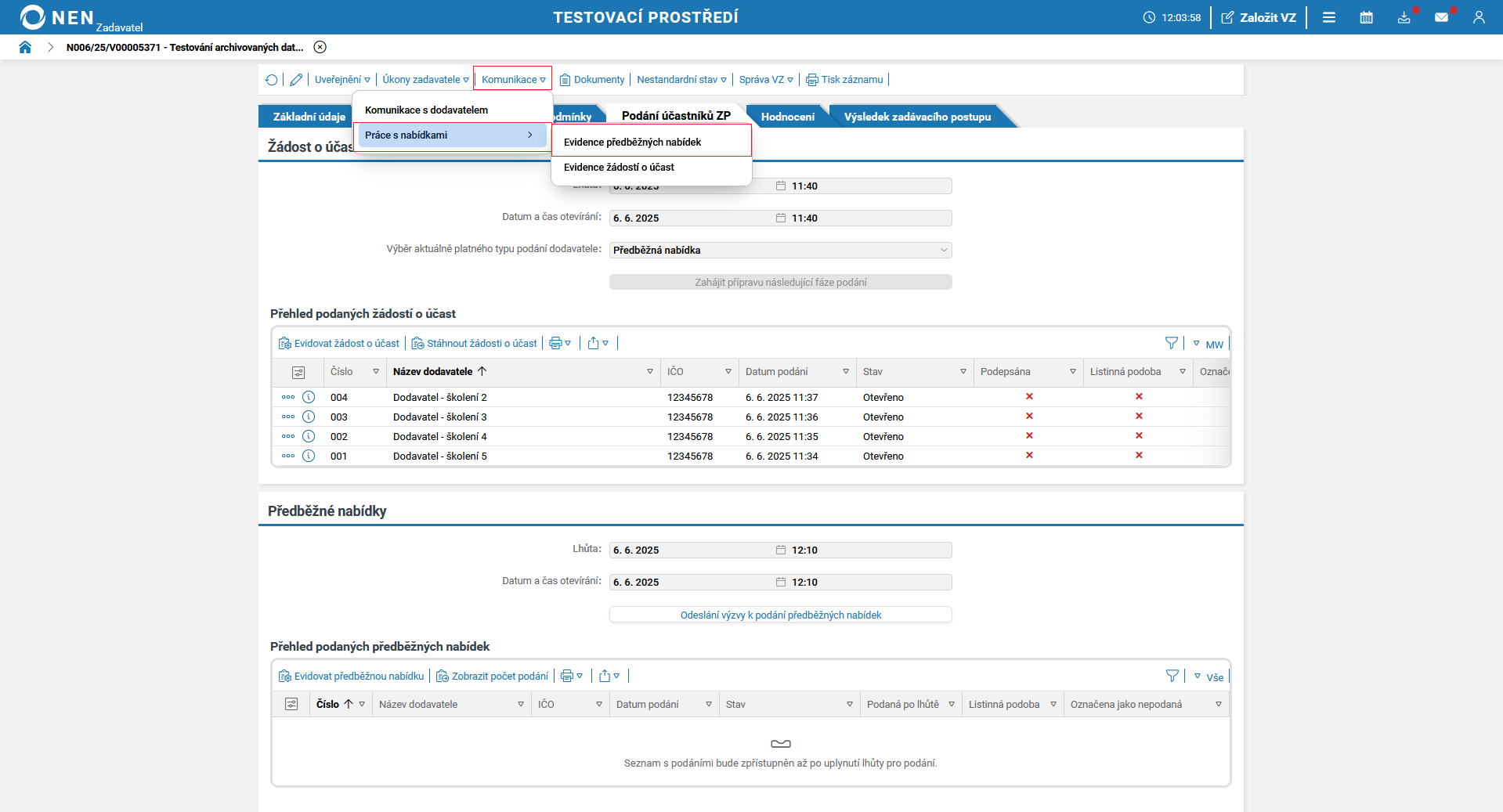Click the home icon in breadcrumb
This screenshot has height=812, width=1503.
tap(25, 47)
